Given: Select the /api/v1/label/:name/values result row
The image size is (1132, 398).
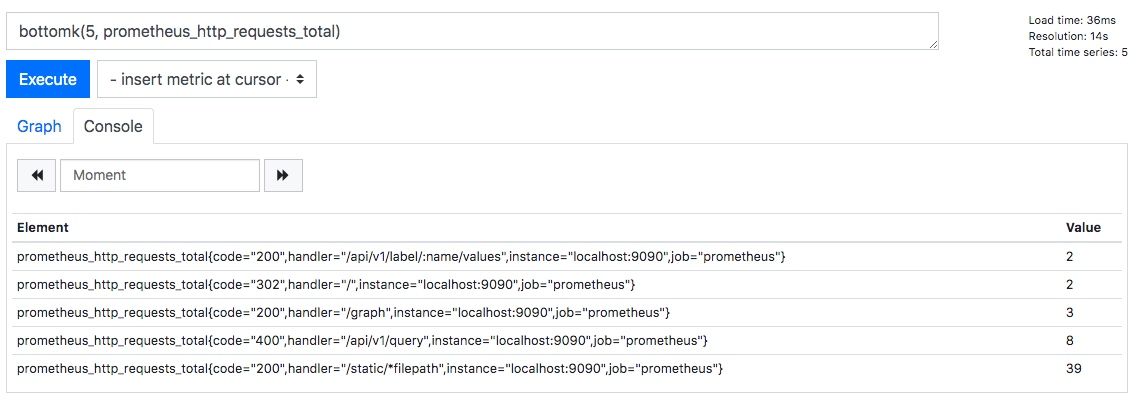Looking at the screenshot, I should tap(566, 256).
